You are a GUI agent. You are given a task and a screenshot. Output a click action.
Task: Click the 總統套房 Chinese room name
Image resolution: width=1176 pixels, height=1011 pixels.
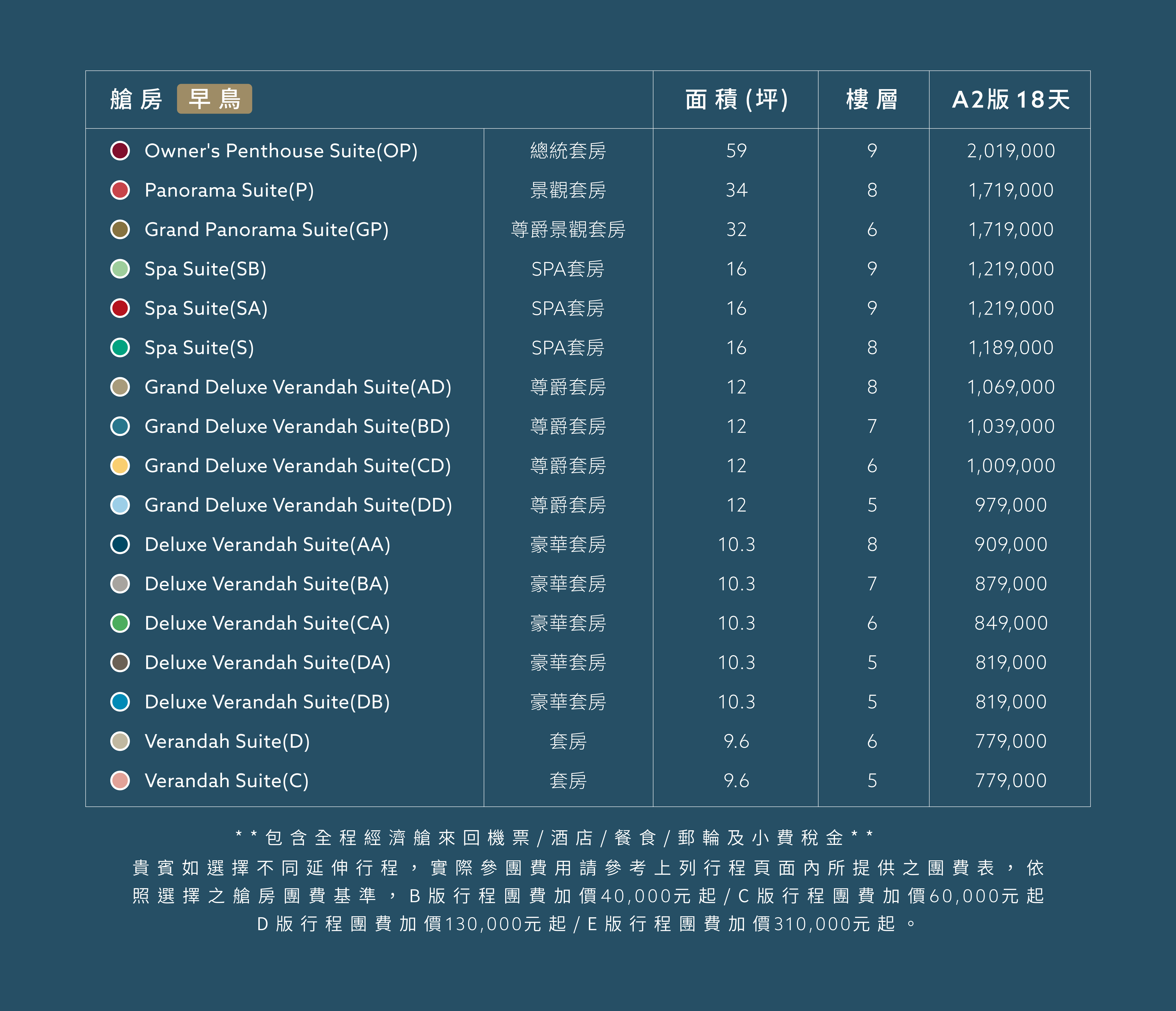coord(568,151)
